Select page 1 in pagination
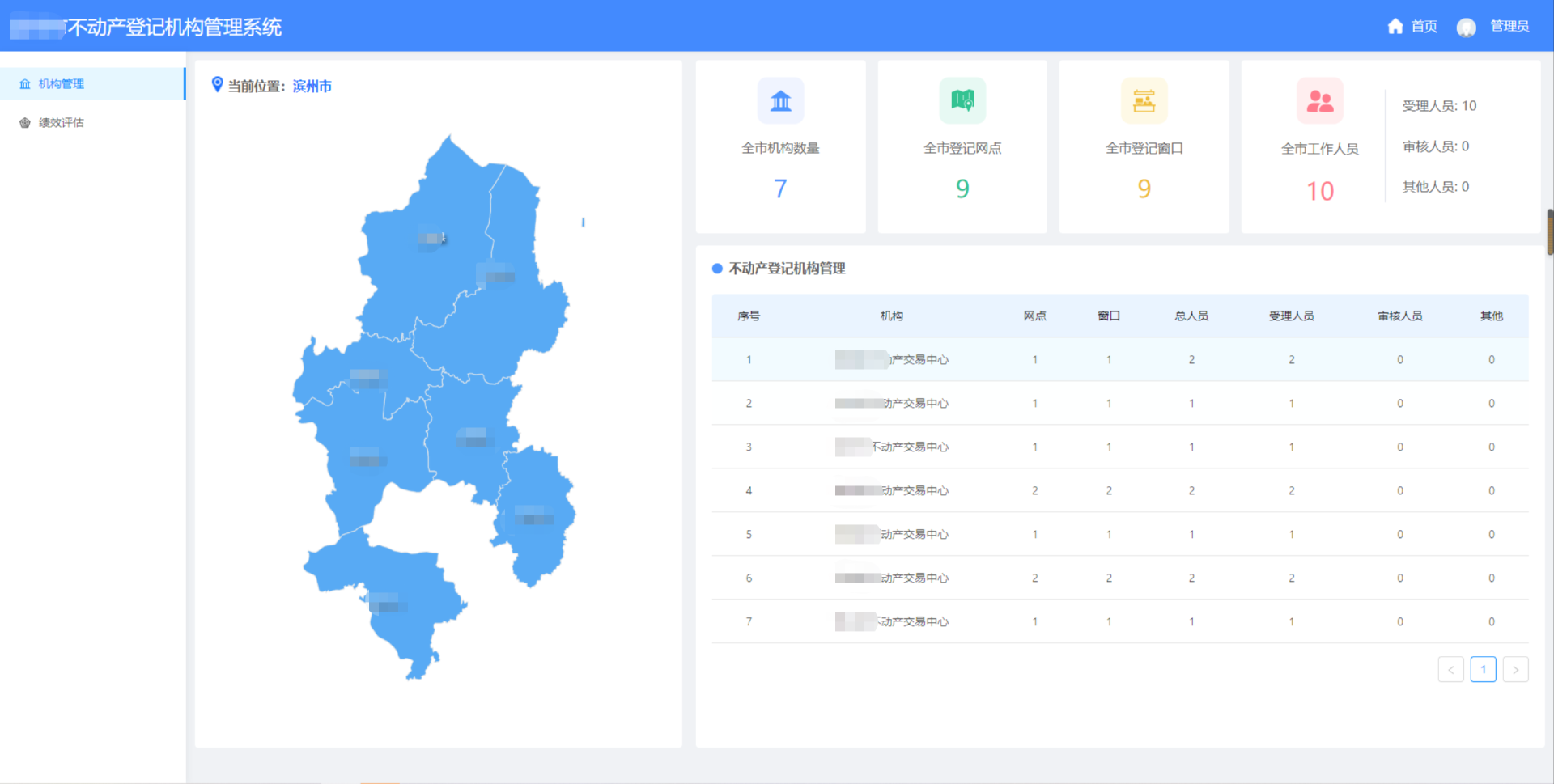1554x784 pixels. pos(1483,669)
